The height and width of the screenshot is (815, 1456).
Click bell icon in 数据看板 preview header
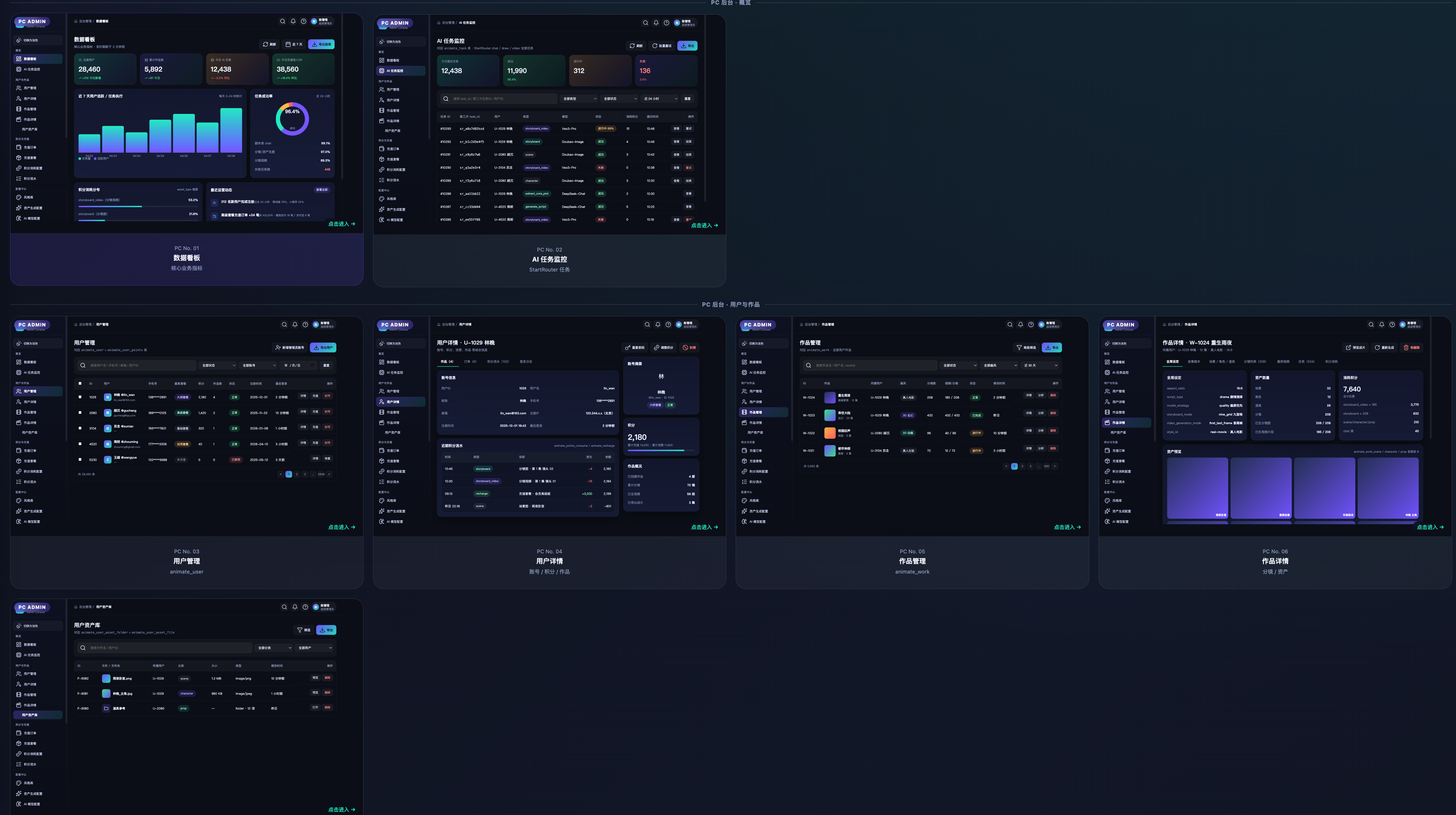pos(293,21)
